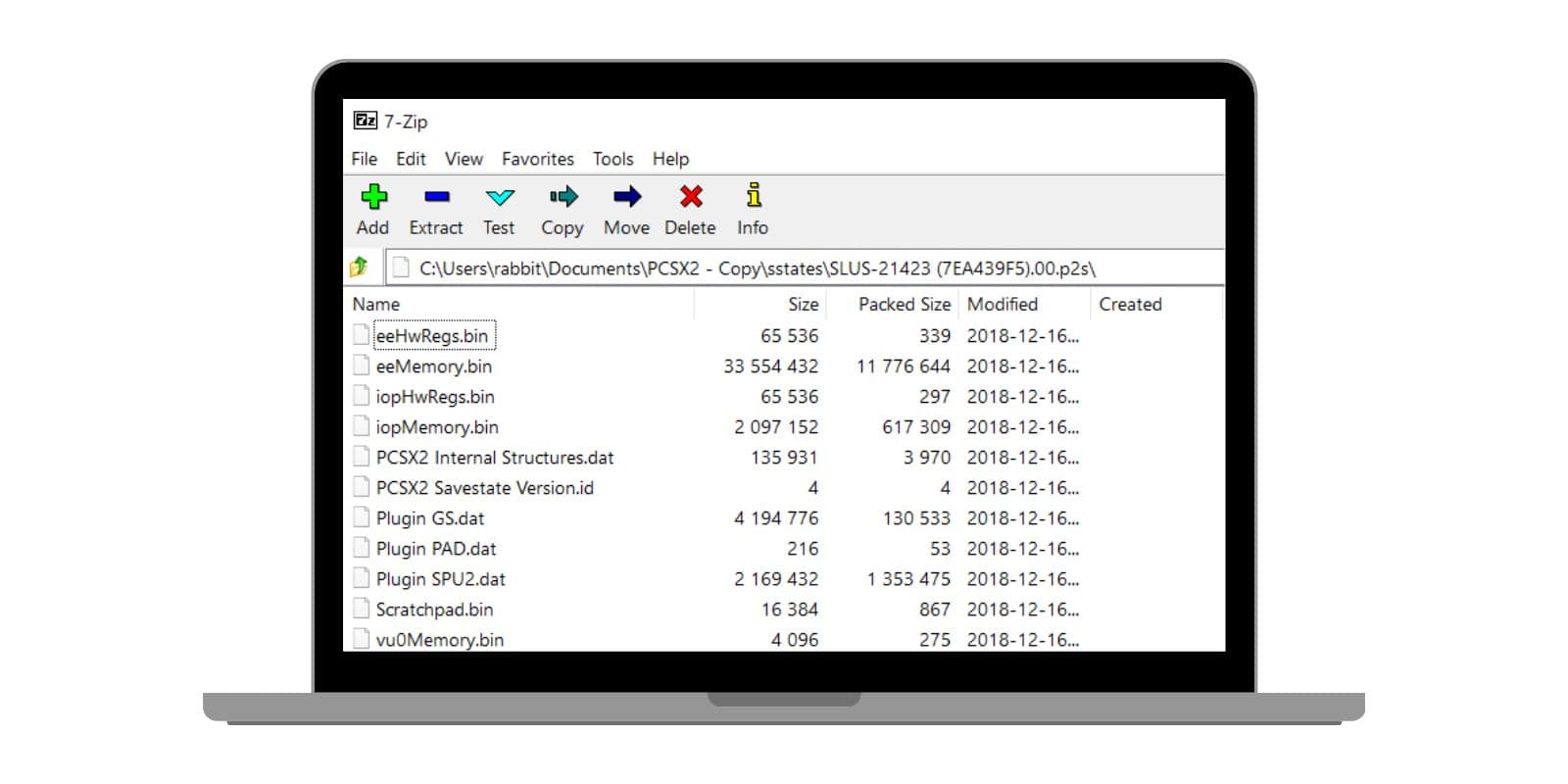
Task: Click packed size value 867
Action: [935, 609]
